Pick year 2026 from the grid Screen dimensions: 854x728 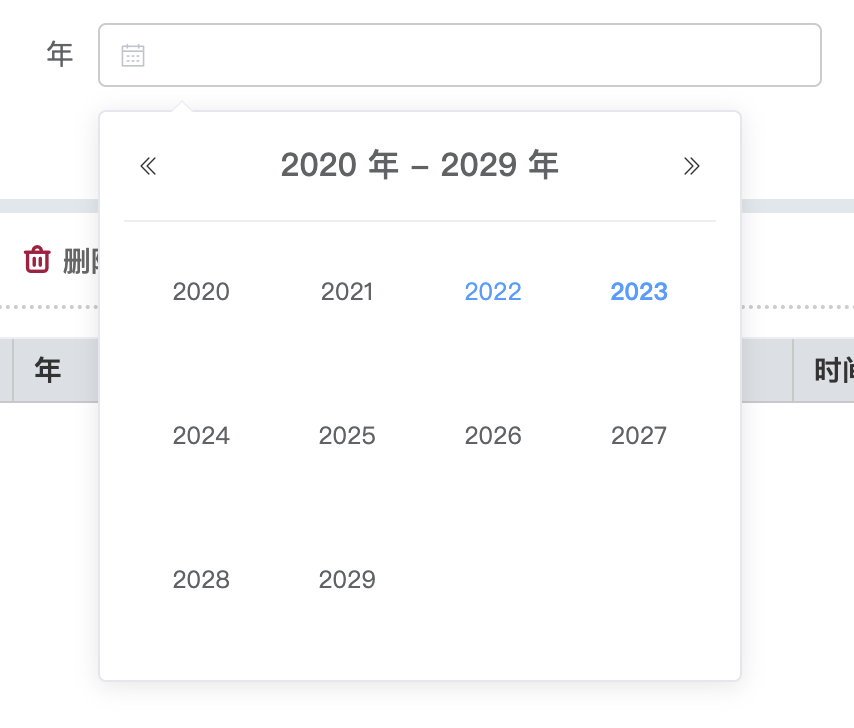coord(493,436)
